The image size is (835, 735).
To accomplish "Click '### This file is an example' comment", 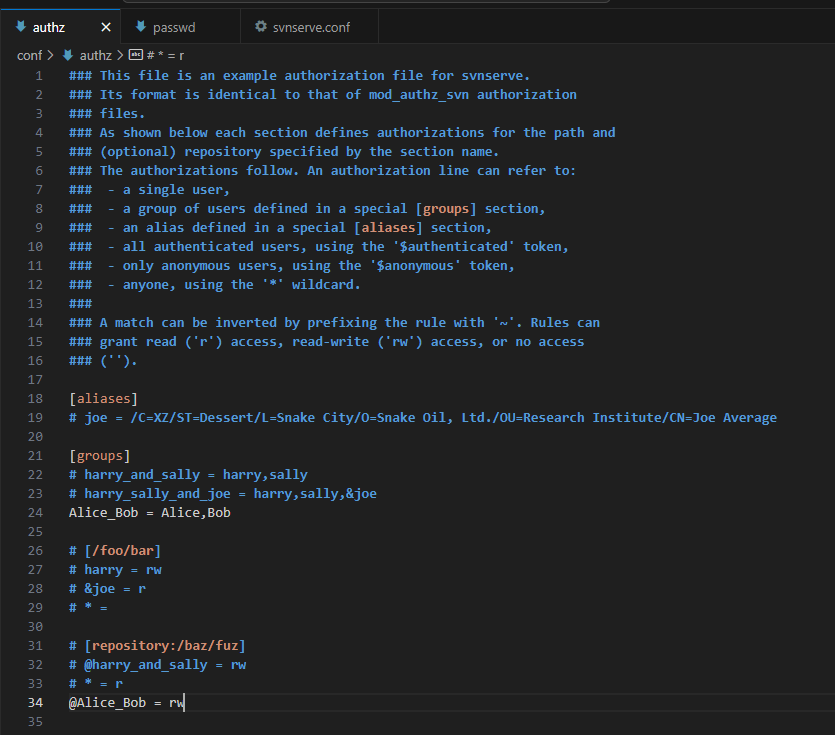I will [x=299, y=76].
